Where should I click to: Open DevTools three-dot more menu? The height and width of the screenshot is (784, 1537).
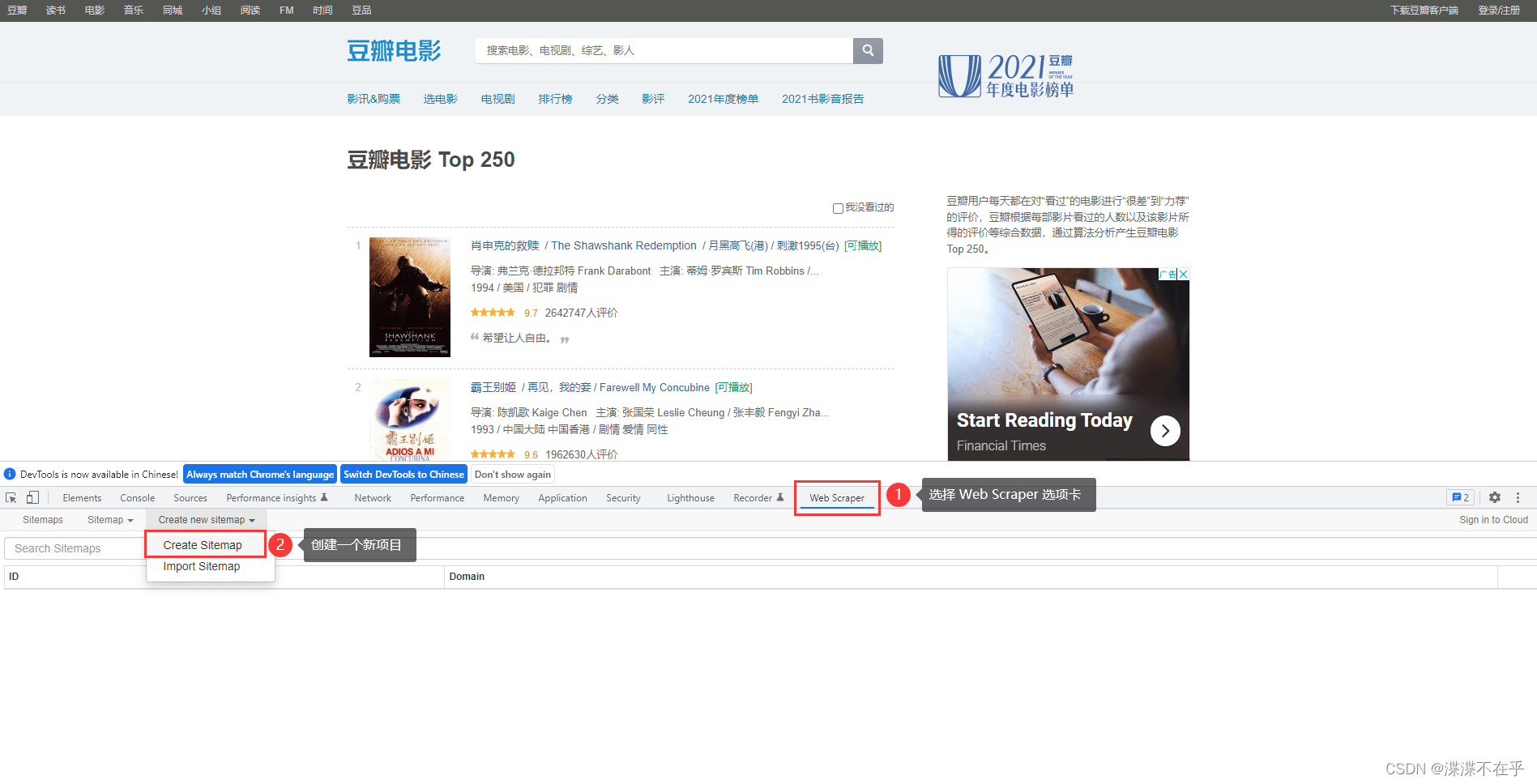point(1518,497)
